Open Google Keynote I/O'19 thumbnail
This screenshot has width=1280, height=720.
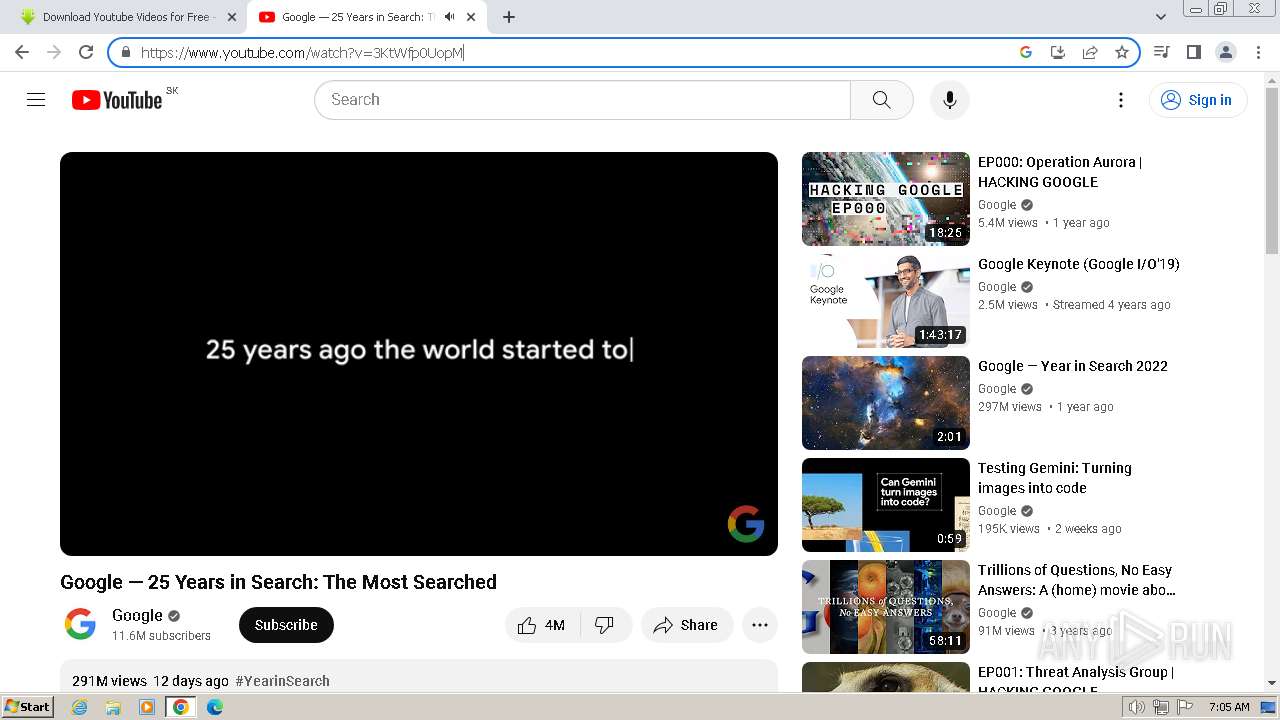(x=886, y=301)
